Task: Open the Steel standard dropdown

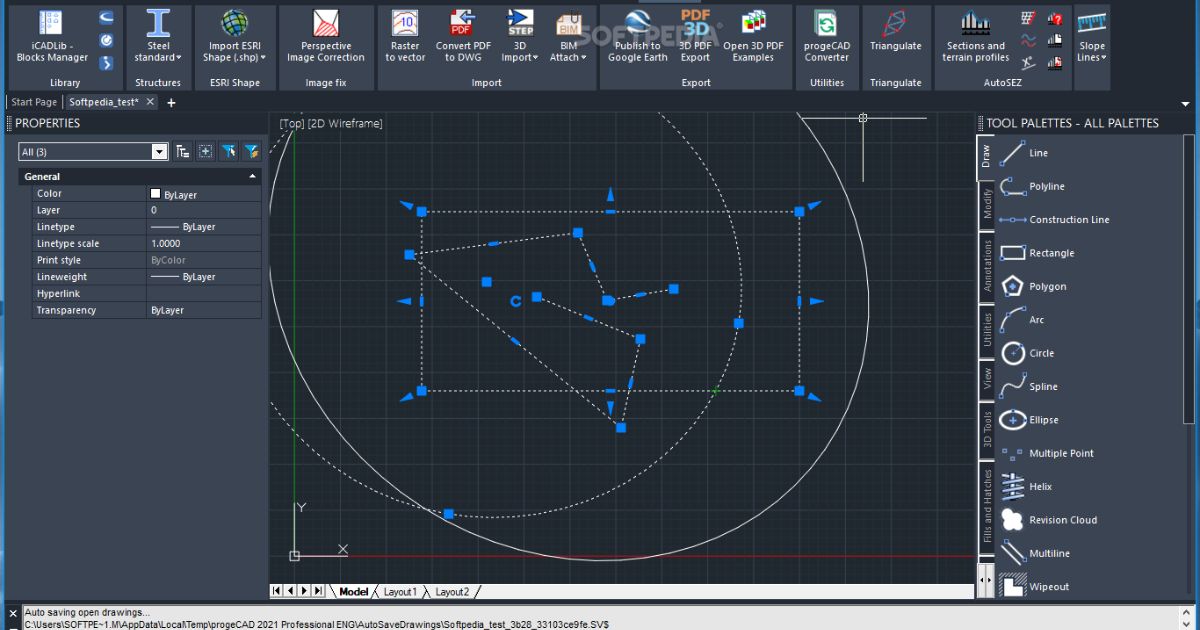Action: click(158, 37)
